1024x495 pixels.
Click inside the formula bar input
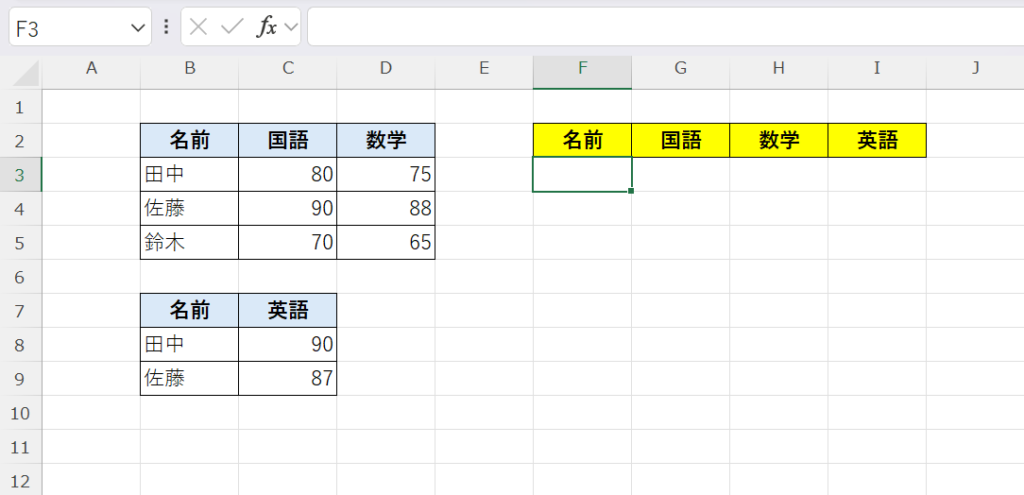pos(660,27)
